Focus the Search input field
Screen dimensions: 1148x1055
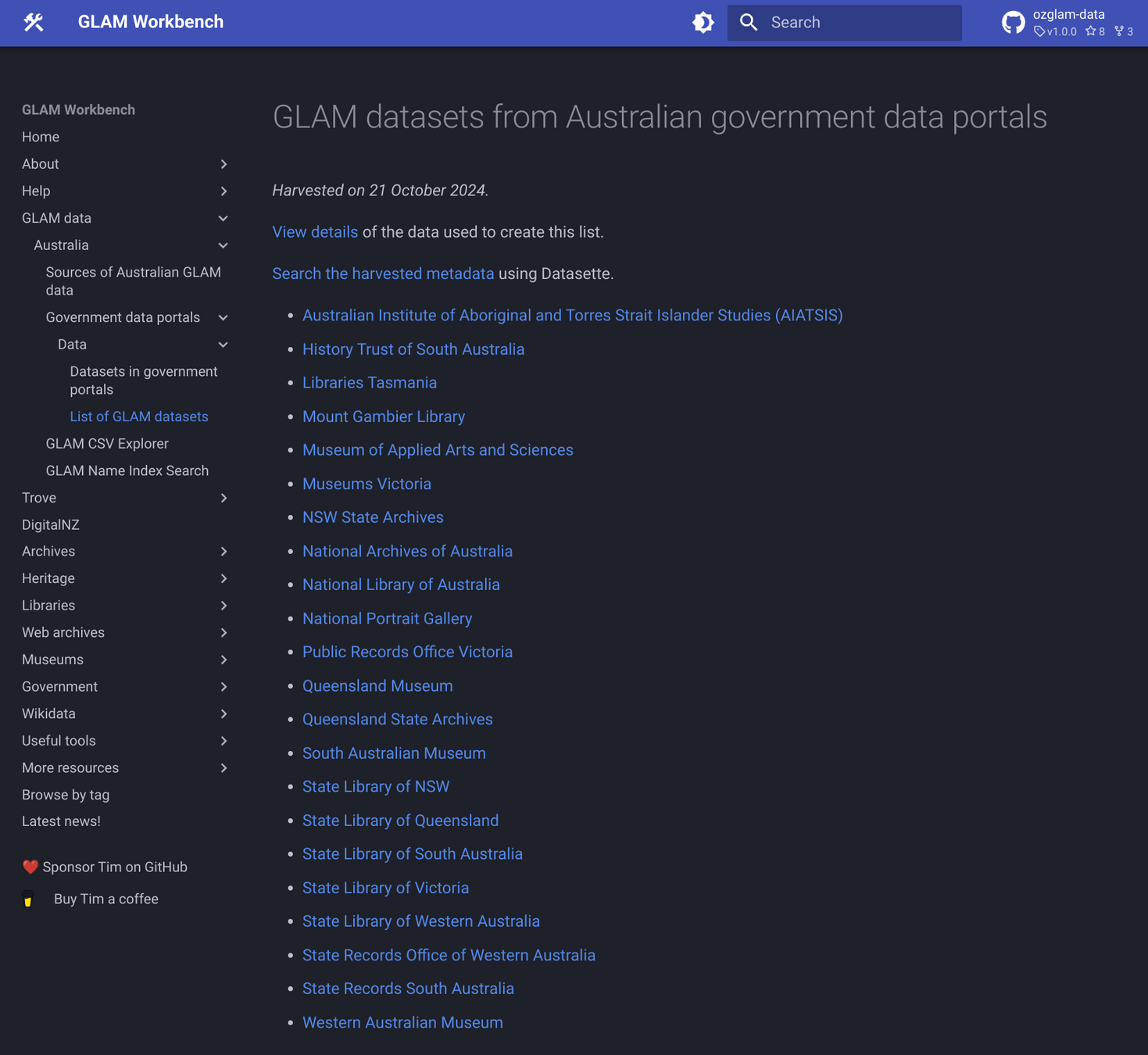844,23
